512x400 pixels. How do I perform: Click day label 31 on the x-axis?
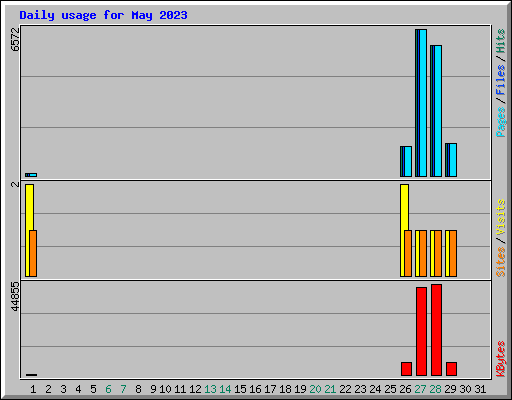[480, 389]
